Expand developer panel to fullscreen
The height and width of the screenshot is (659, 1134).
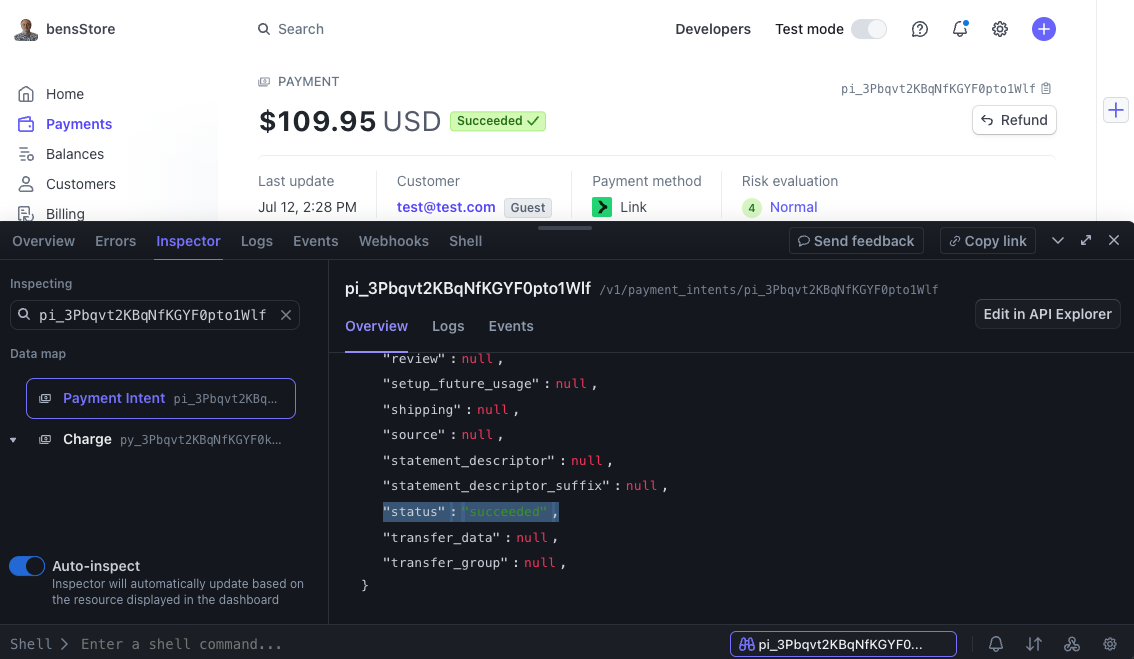(1086, 240)
